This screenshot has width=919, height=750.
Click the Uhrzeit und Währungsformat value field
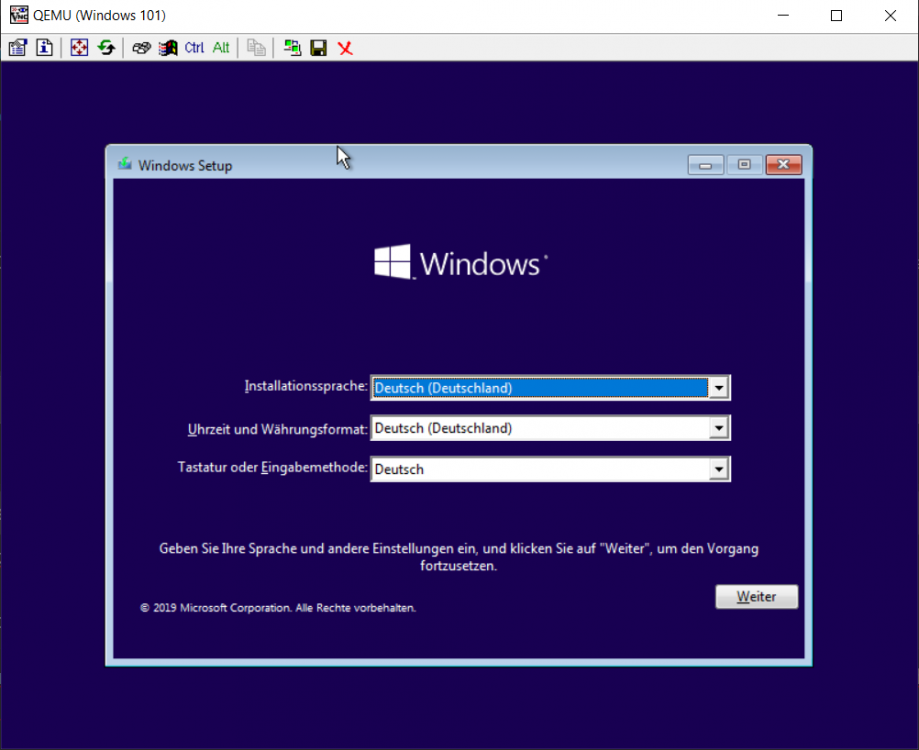pos(550,428)
